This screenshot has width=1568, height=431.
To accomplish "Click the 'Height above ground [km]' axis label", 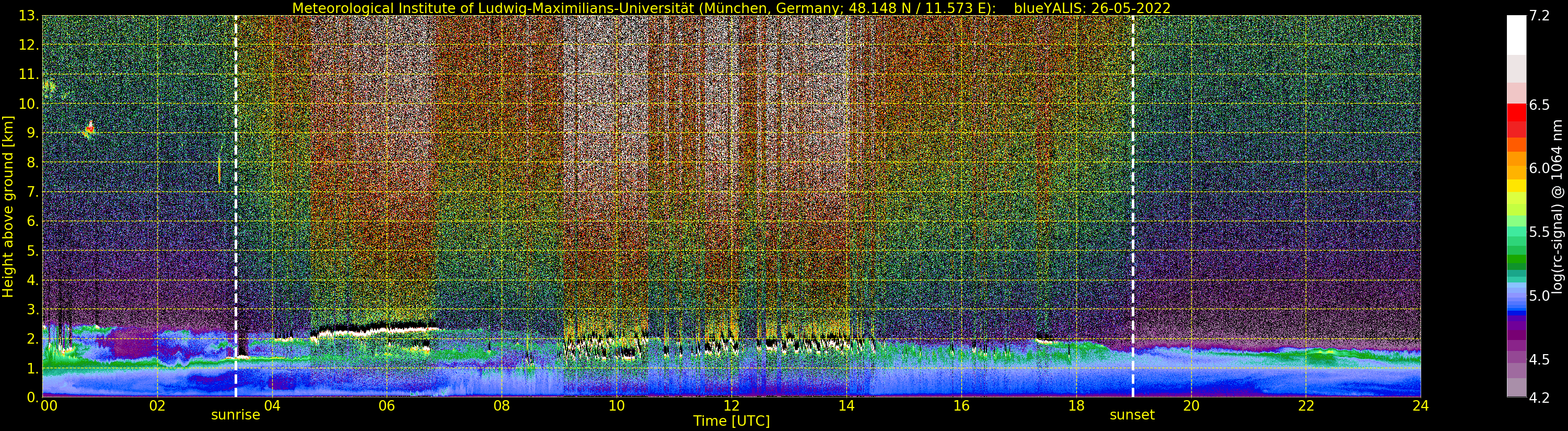I will [8, 207].
